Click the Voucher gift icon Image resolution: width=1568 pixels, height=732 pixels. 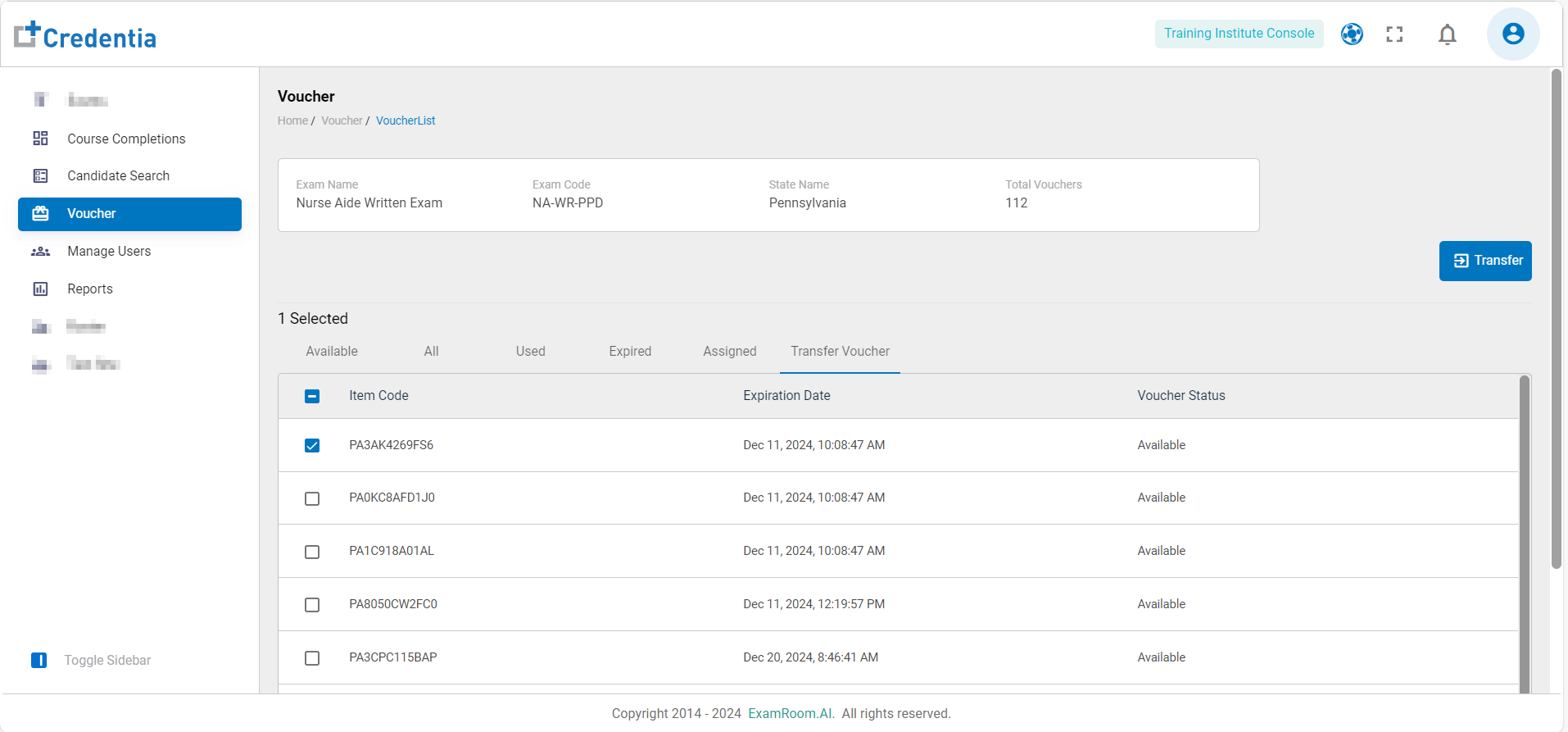pyautogui.click(x=40, y=214)
